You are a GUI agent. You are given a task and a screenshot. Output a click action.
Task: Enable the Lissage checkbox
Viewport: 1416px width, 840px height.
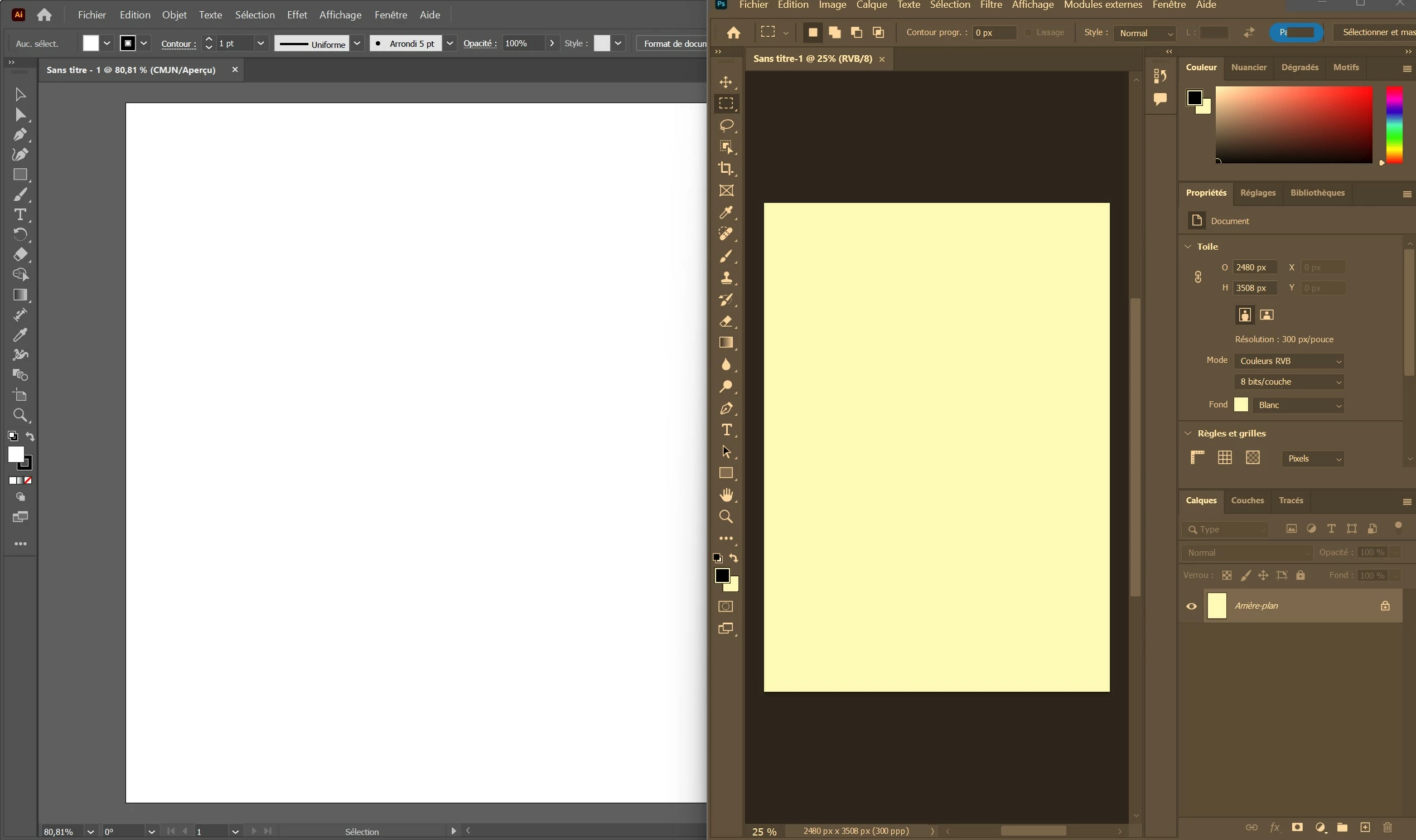pos(1029,33)
